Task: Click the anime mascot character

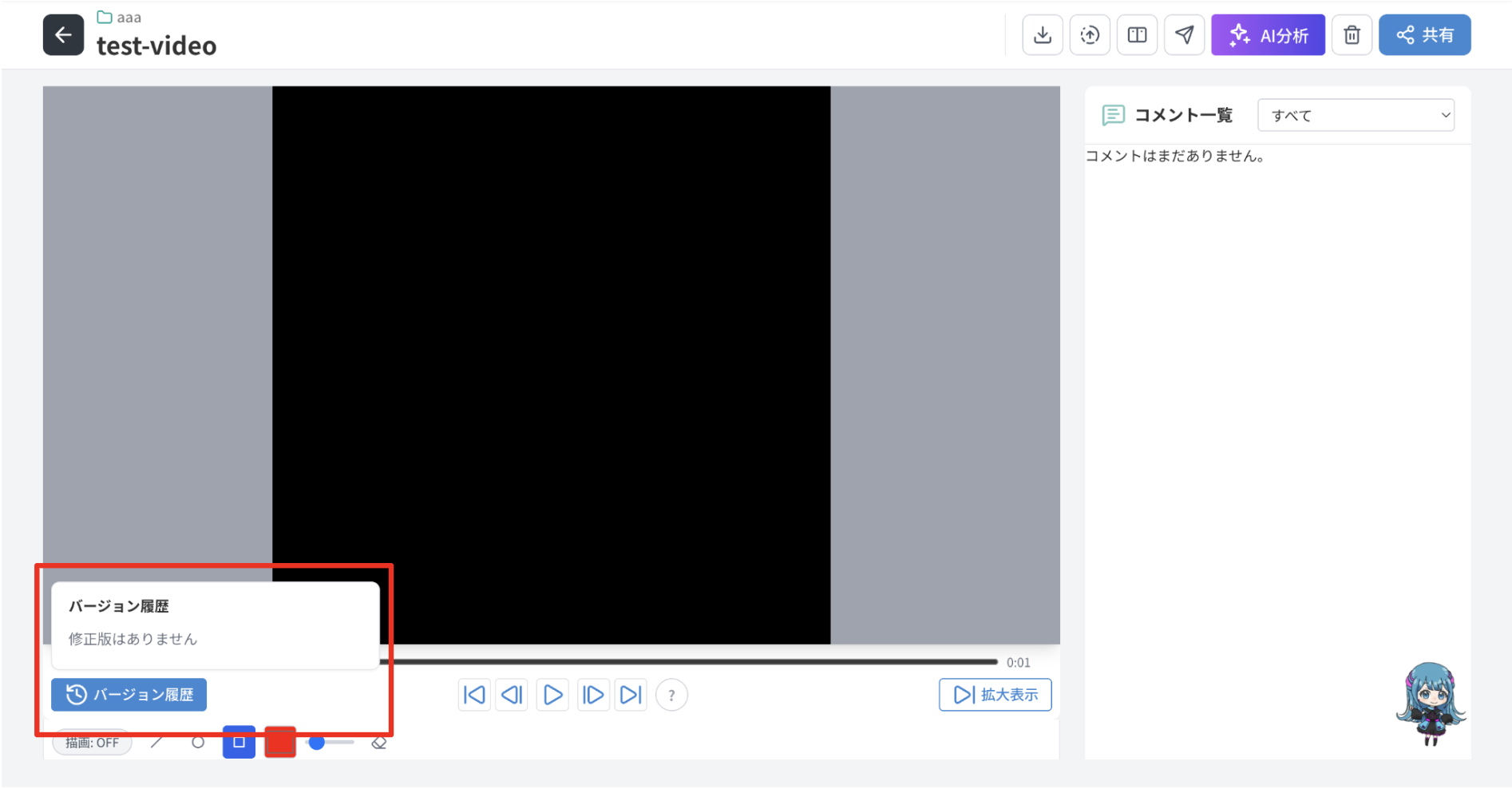Action: 1430,704
